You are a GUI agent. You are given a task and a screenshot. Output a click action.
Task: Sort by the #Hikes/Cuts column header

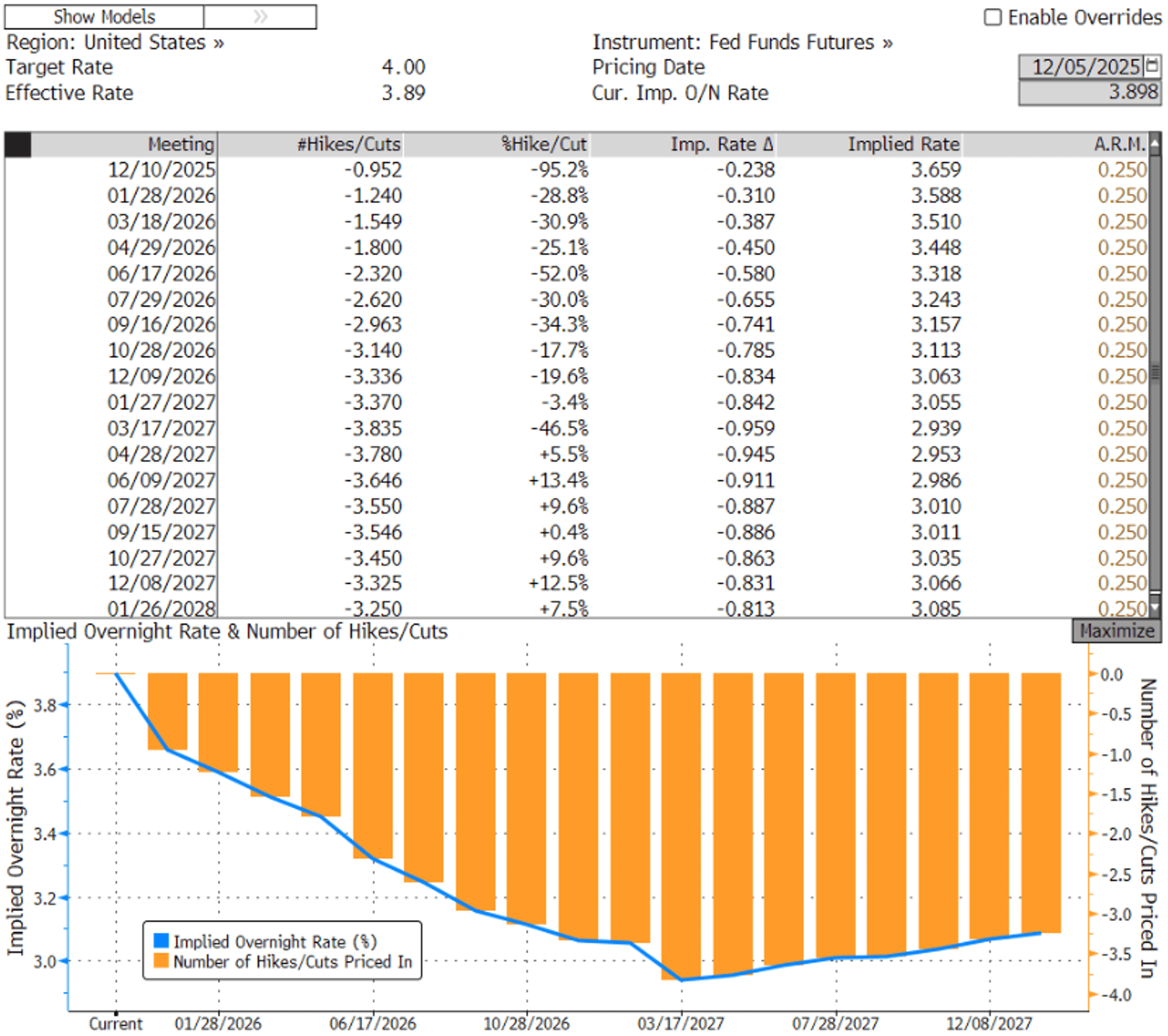[x=349, y=144]
